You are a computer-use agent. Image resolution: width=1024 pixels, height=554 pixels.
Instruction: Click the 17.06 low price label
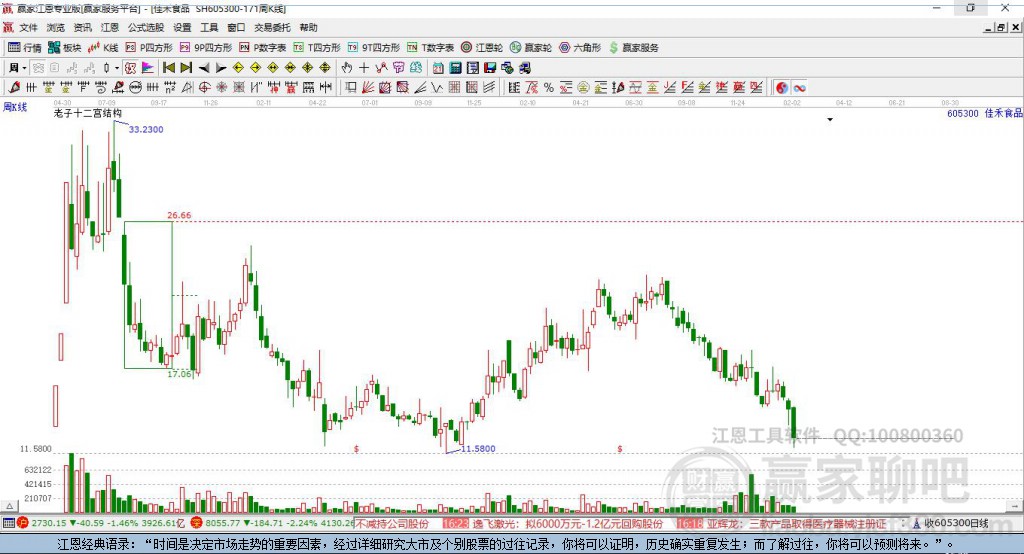pyautogui.click(x=180, y=374)
